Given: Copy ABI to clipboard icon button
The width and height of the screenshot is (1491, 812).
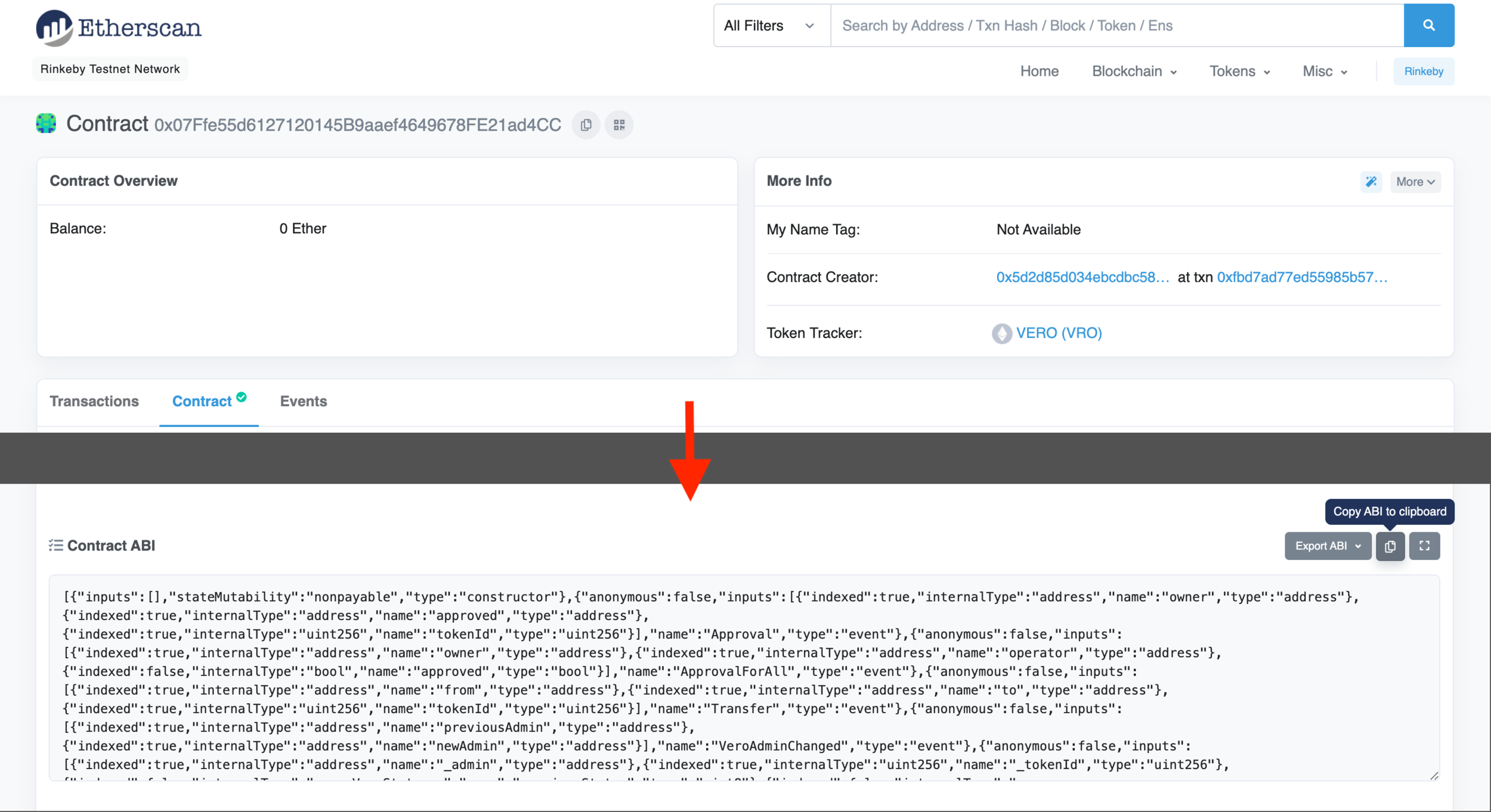Looking at the screenshot, I should 1390,546.
